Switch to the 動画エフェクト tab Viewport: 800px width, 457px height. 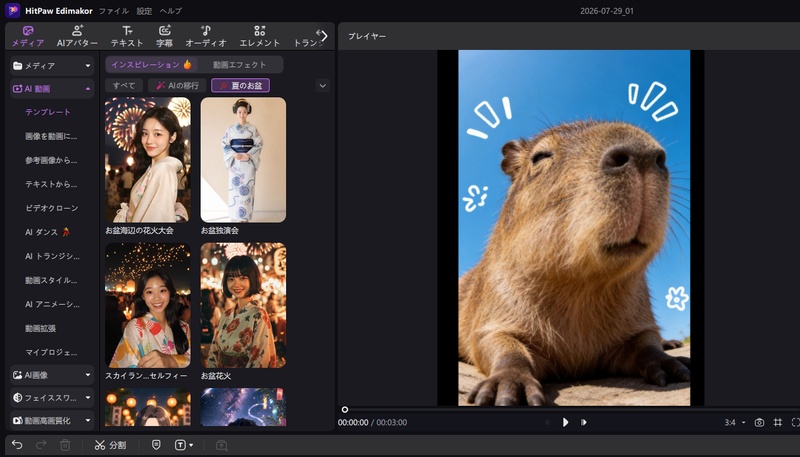click(239, 65)
